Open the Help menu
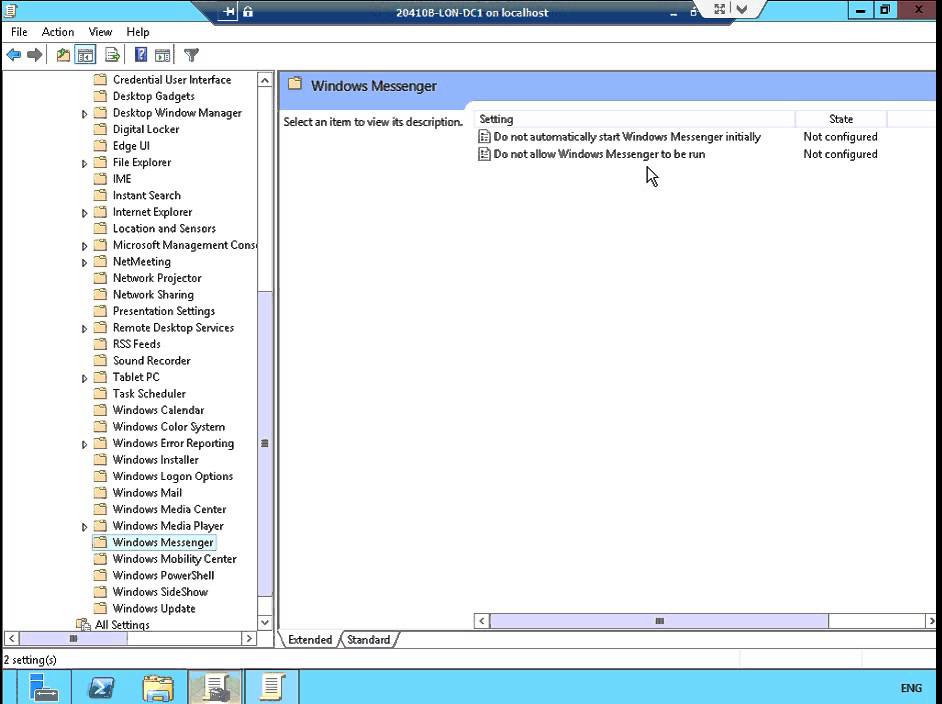Screen dimensions: 942x704 click(138, 32)
